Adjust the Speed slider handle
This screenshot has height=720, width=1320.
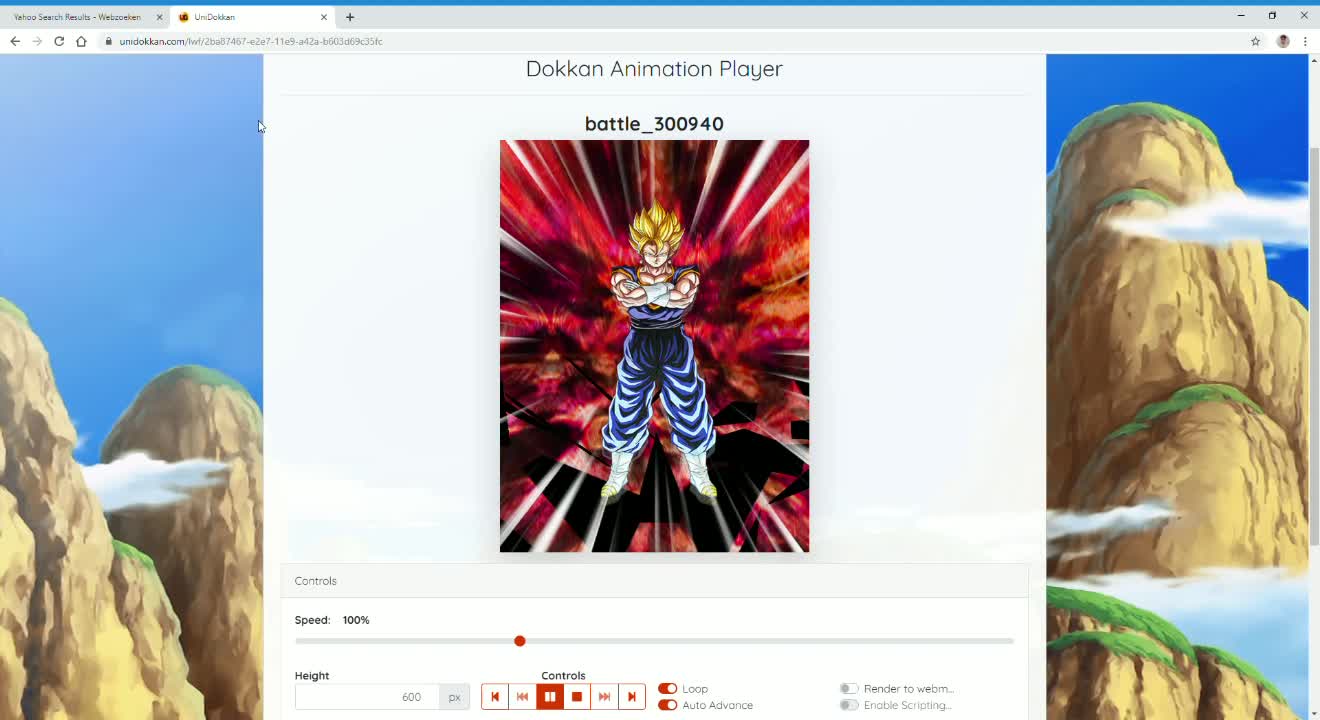520,641
